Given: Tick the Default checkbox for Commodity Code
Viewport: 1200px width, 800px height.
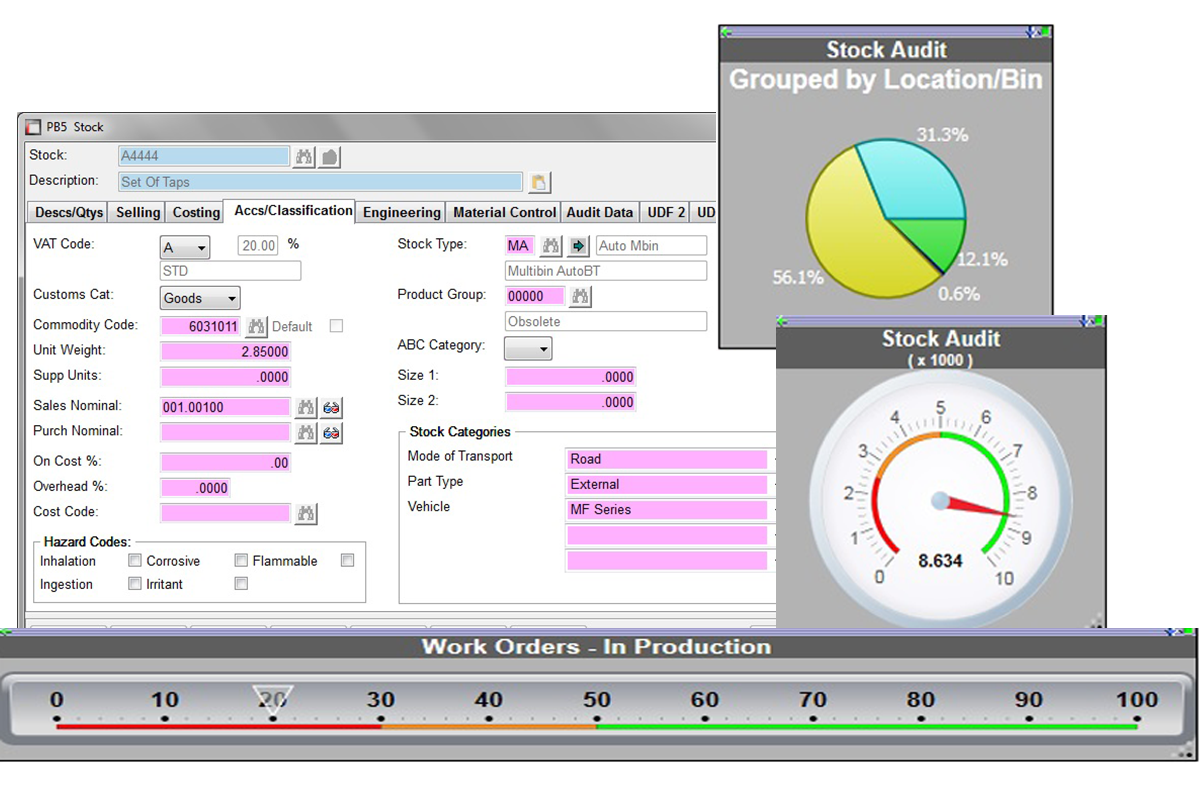Looking at the screenshot, I should click(x=336, y=326).
